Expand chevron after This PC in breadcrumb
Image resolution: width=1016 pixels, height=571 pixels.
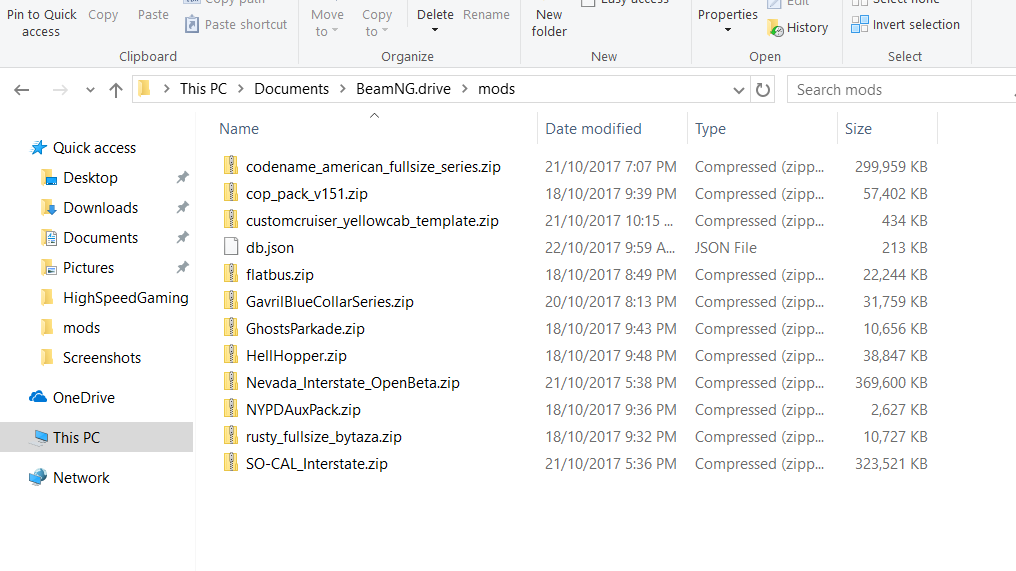[x=241, y=89]
